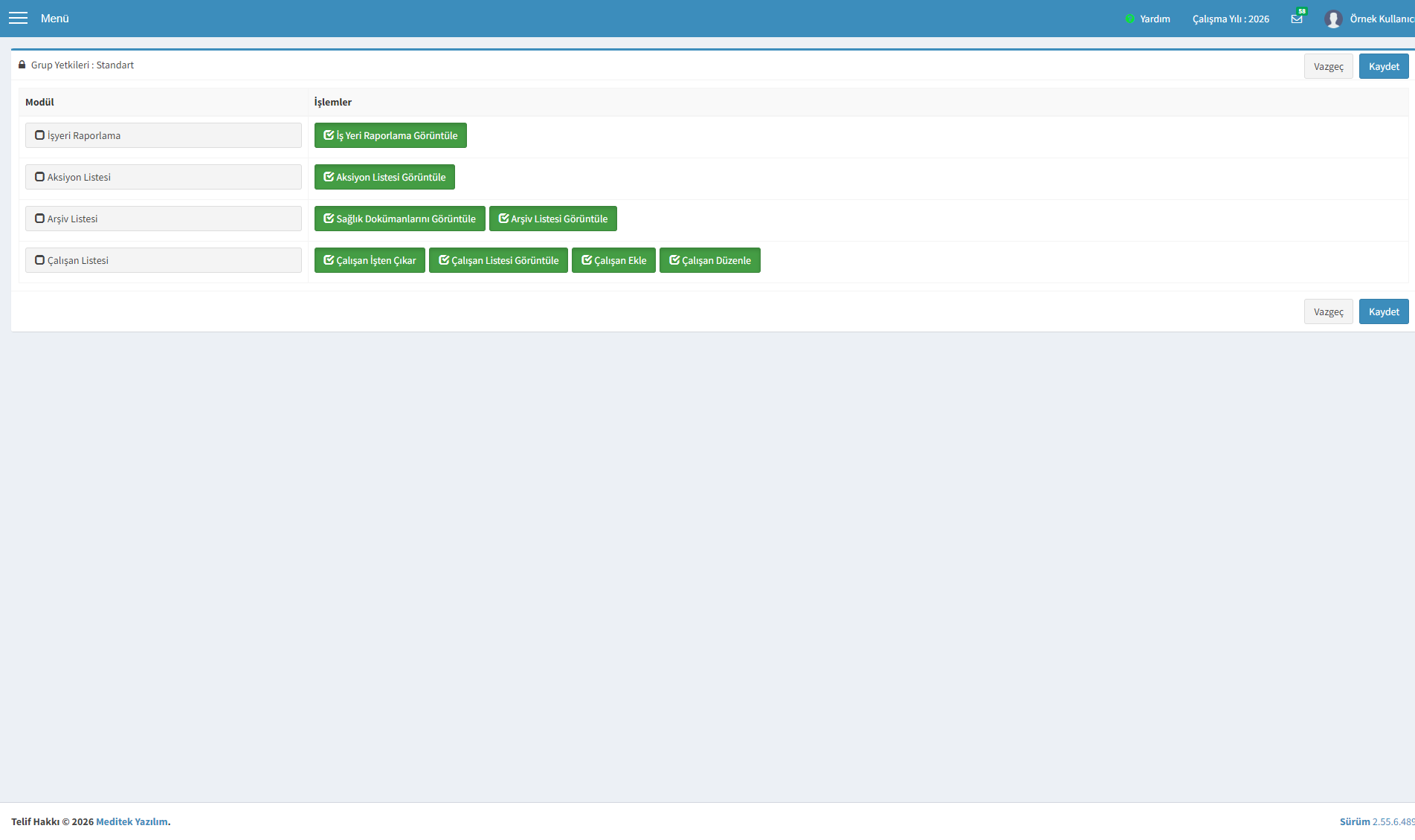Click the user avatar icon

click(x=1333, y=19)
